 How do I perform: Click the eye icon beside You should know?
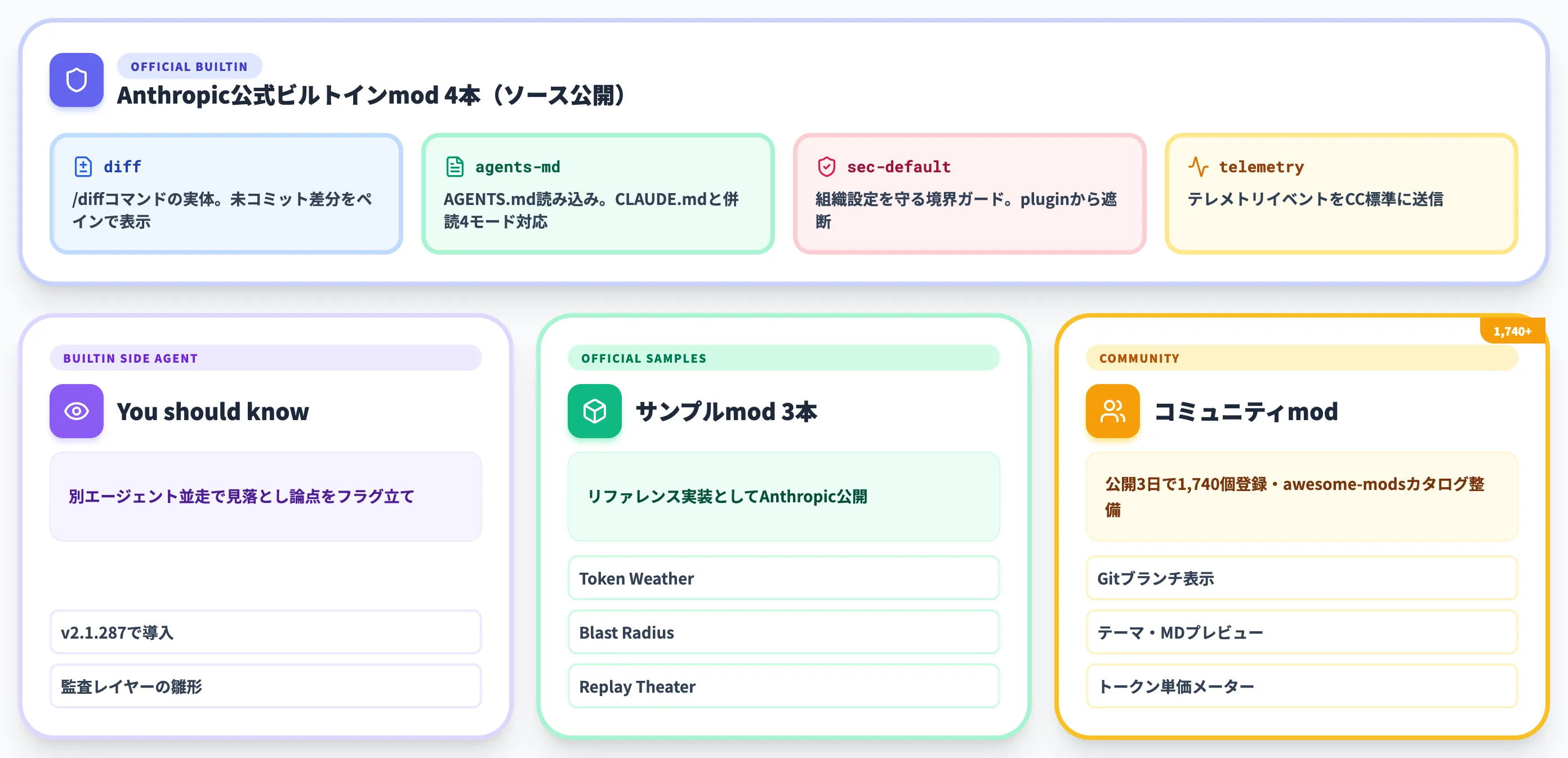(76, 411)
